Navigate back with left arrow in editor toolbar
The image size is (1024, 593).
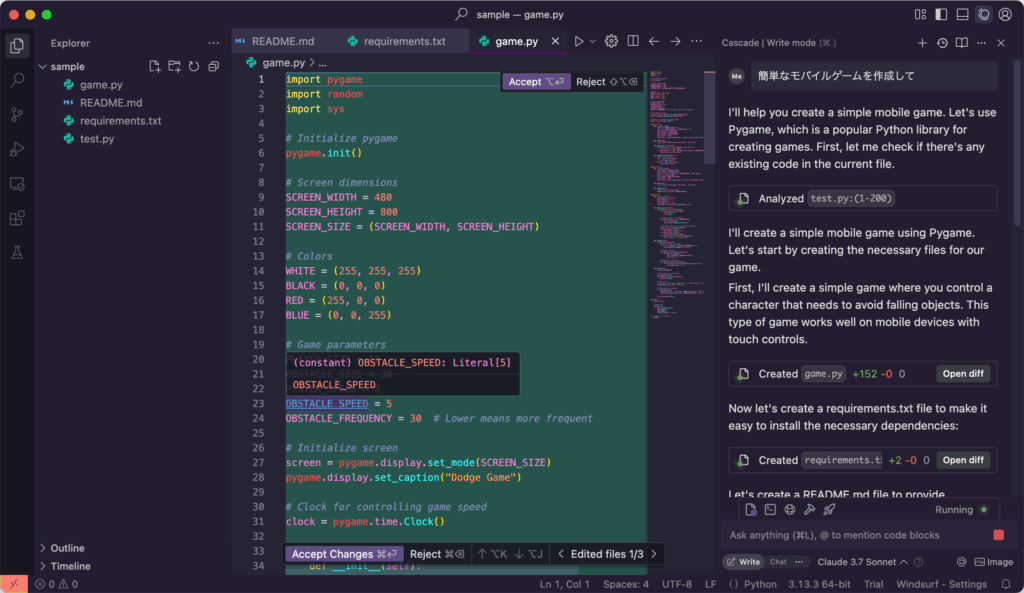pos(654,41)
